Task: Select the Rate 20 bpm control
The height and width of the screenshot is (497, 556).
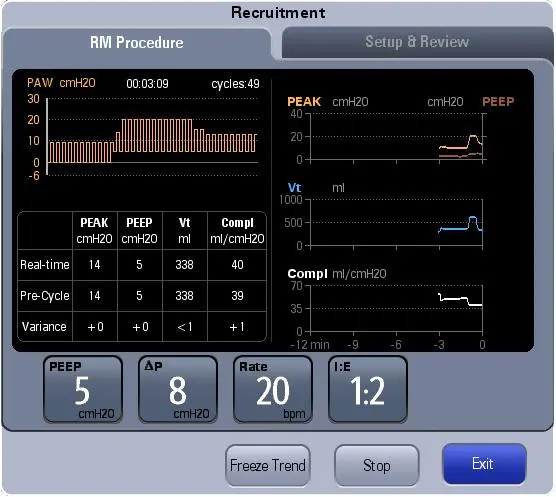Action: [x=273, y=390]
